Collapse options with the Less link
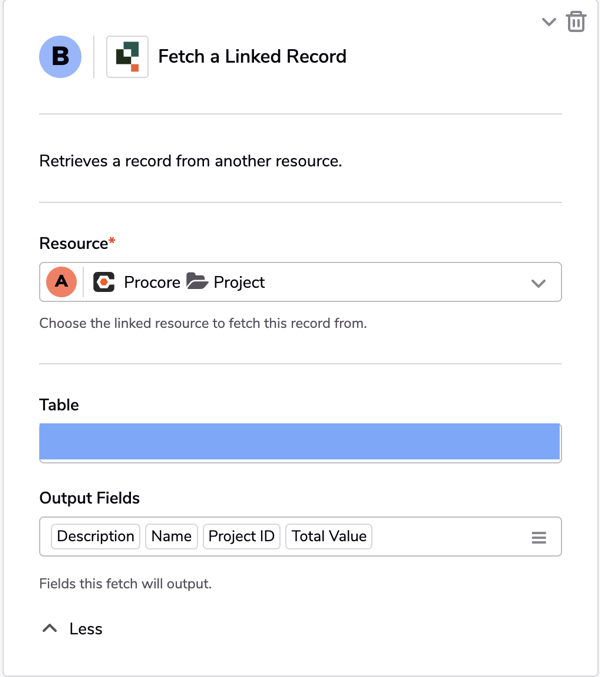 pyautogui.click(x=86, y=629)
